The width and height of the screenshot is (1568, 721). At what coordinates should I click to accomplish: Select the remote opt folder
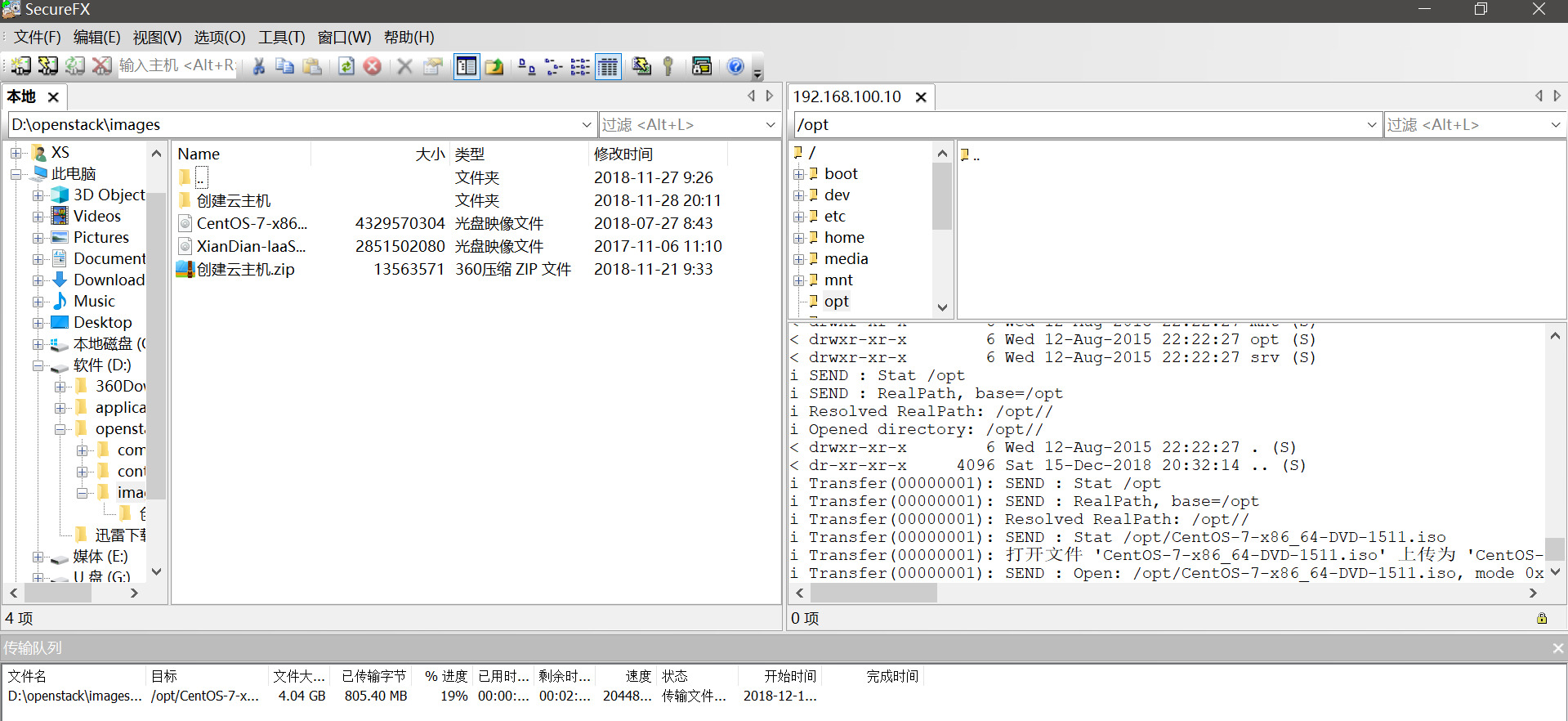coord(836,301)
